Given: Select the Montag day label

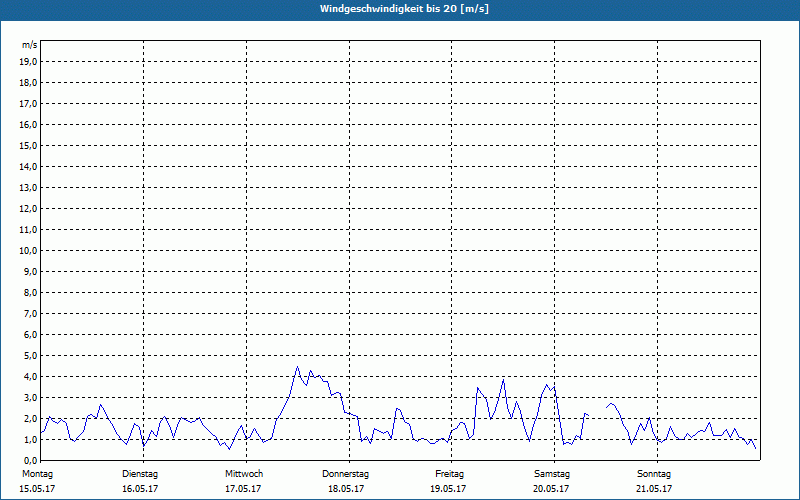Looking at the screenshot, I should point(37,473).
